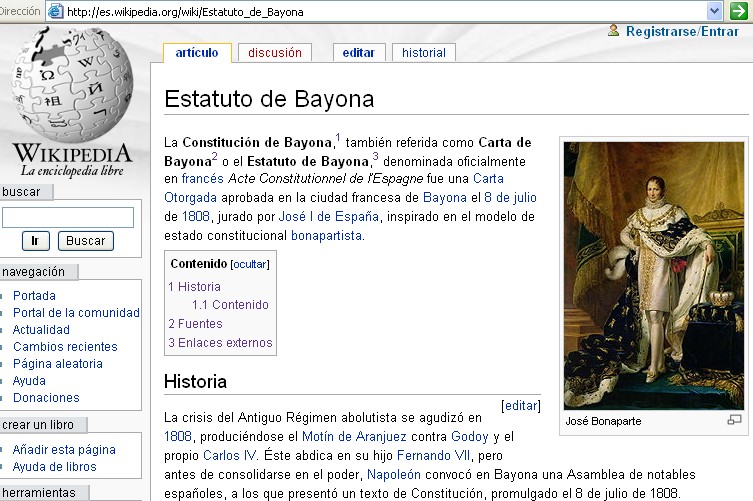Image resolution: width=753 pixels, height=501 pixels.
Task: Jump to 1.1 Contenido in contents
Action: 230,305
